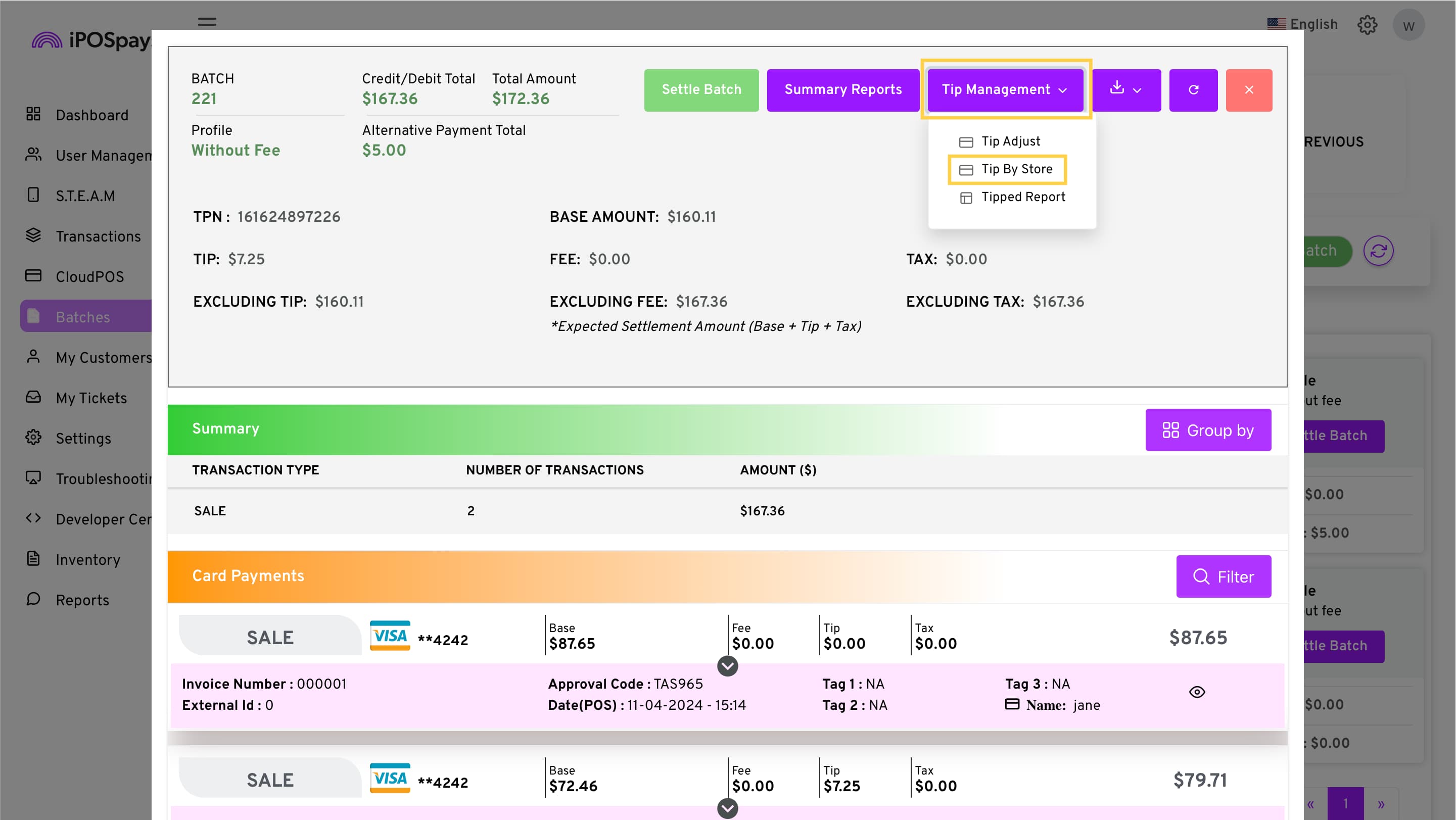Image resolution: width=1456 pixels, height=820 pixels.
Task: Click the VISA logo on the $87.65 sale
Action: 390,636
